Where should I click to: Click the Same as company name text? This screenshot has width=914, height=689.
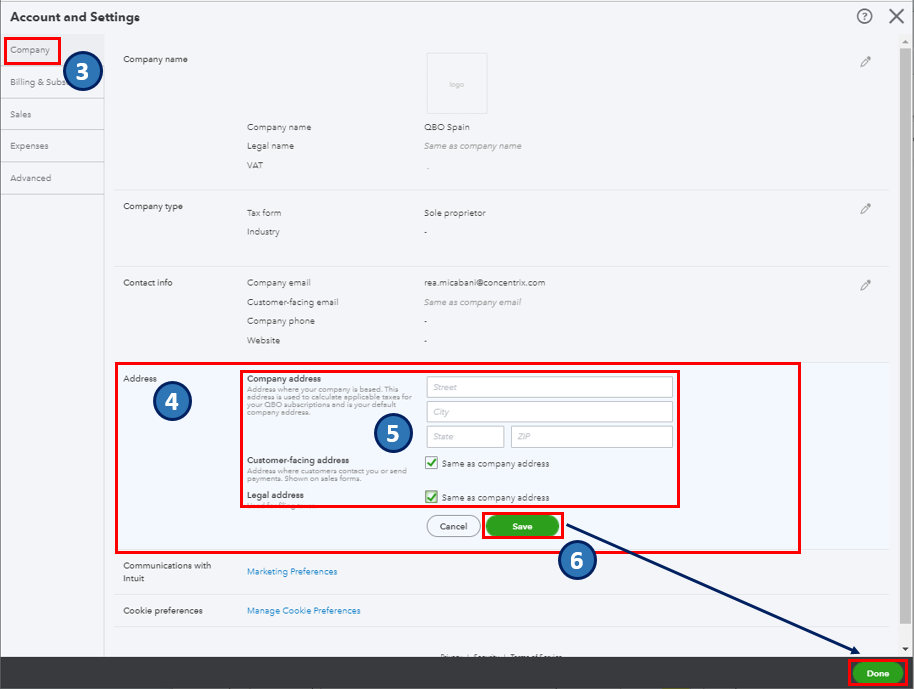tap(473, 146)
